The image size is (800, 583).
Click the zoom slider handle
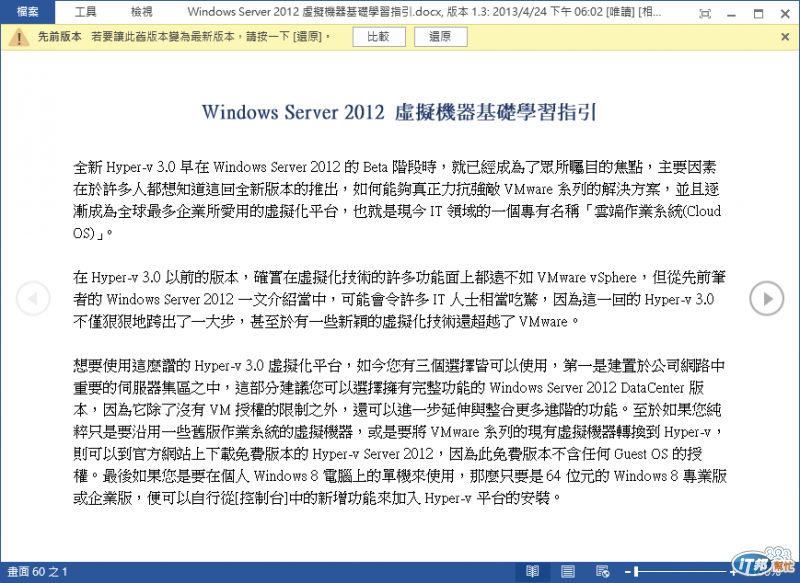point(636,572)
